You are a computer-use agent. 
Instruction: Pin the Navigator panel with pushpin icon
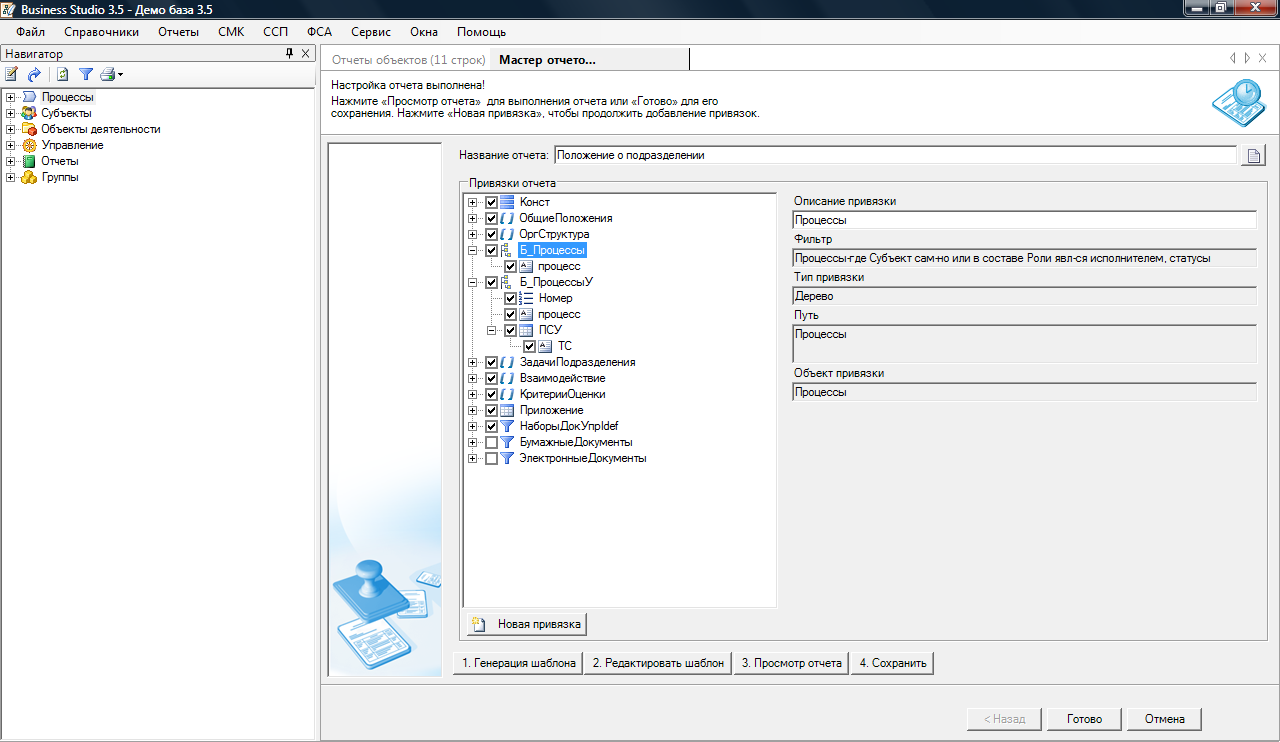click(x=290, y=53)
